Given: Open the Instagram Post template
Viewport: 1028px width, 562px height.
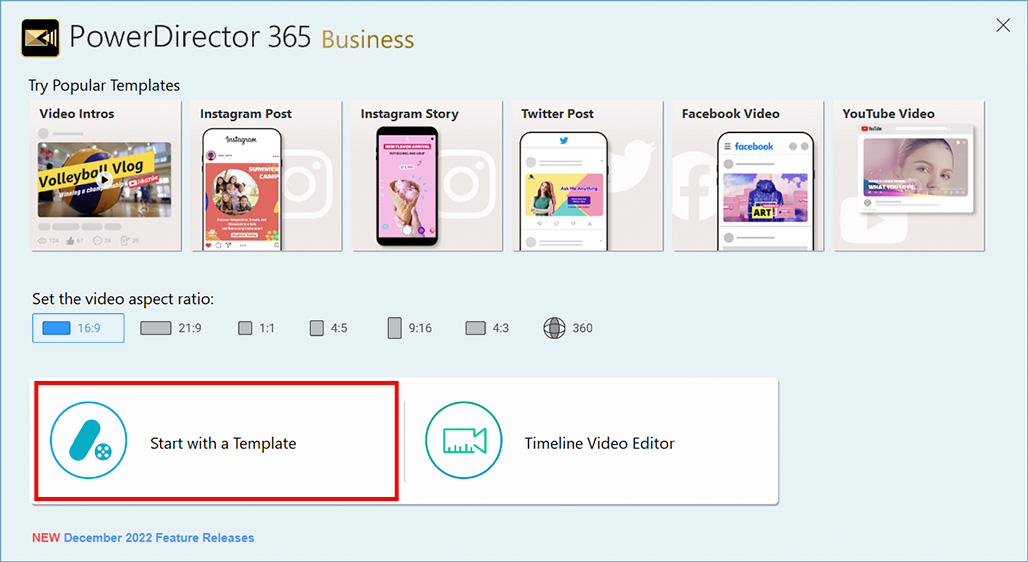Looking at the screenshot, I should point(266,176).
